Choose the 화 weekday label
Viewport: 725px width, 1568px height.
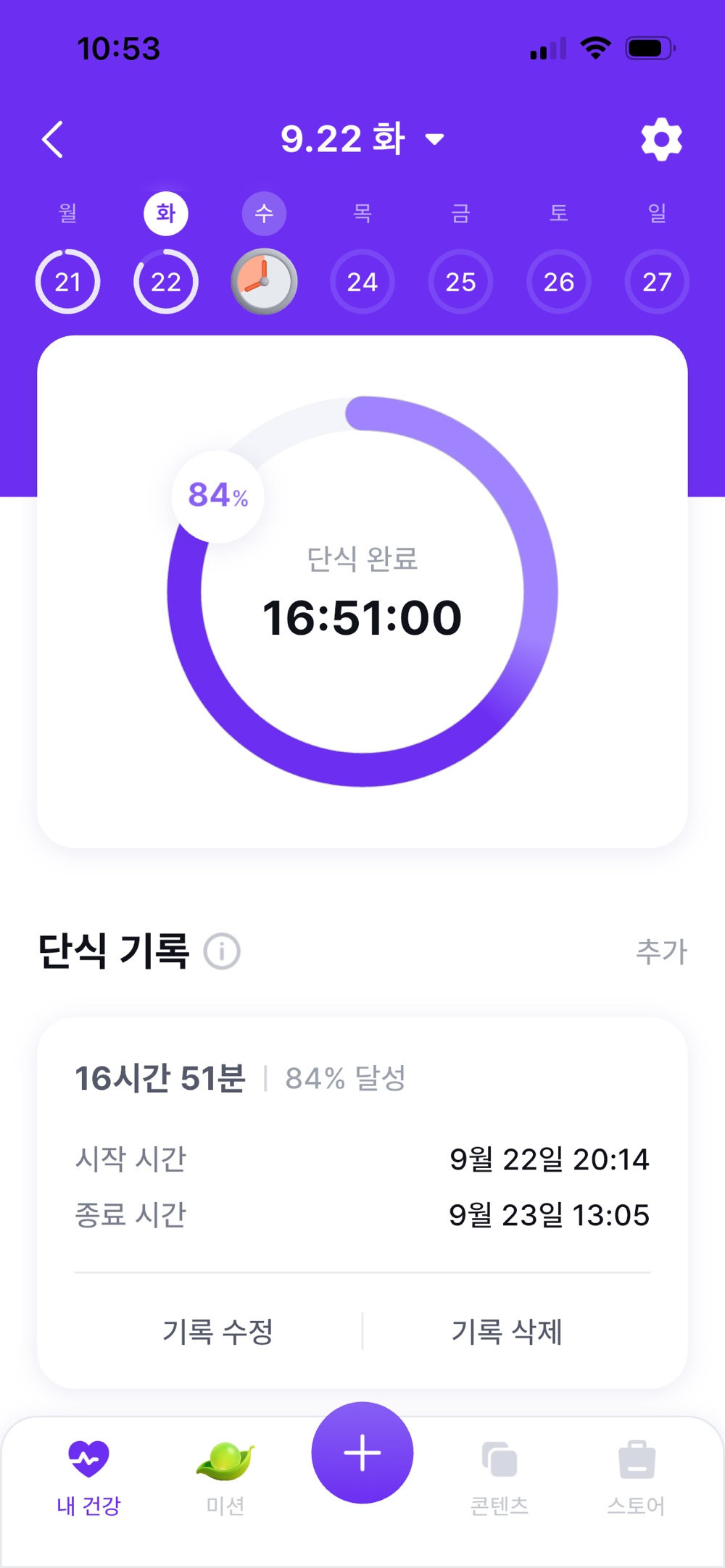click(x=166, y=213)
